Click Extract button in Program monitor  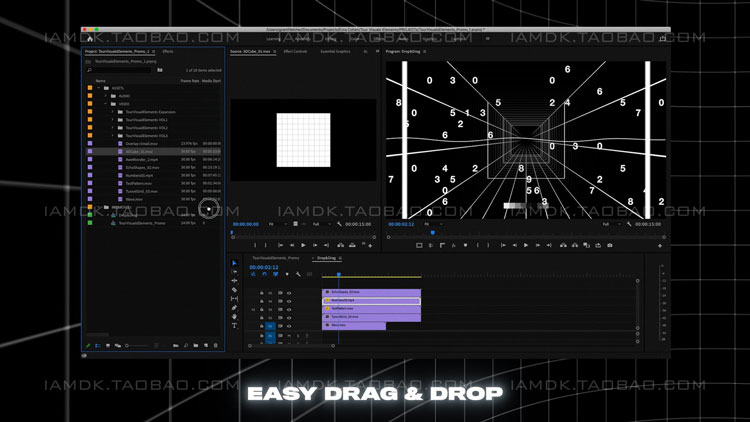(574, 245)
